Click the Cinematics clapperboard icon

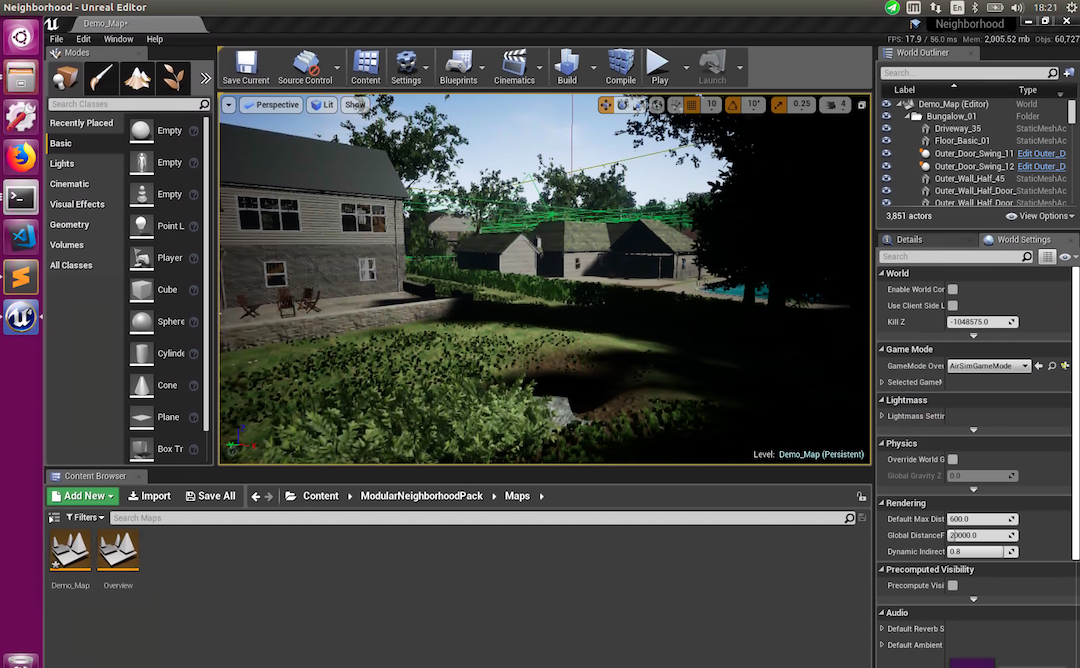(x=514, y=64)
